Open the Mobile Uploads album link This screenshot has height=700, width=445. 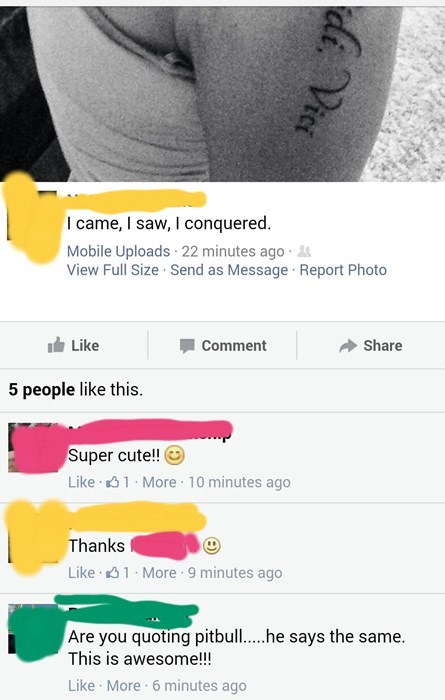click(x=118, y=251)
